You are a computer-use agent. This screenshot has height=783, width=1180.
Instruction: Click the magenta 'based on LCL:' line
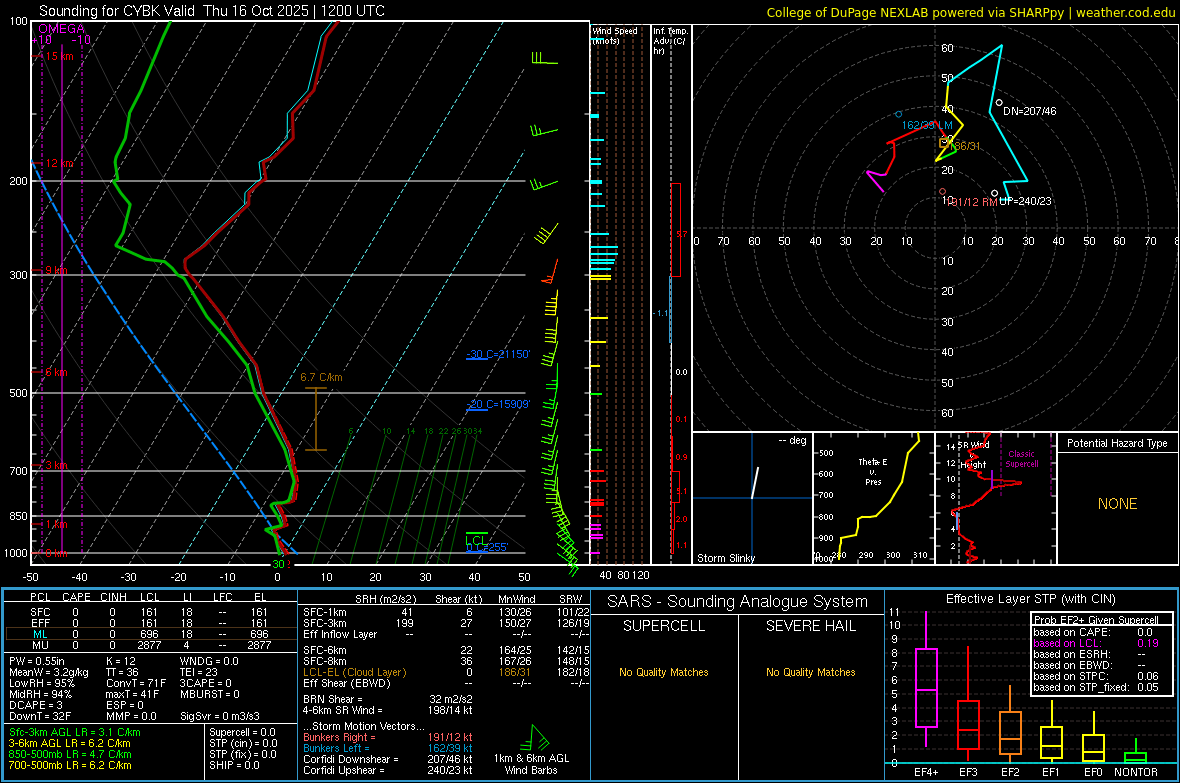coord(1096,644)
